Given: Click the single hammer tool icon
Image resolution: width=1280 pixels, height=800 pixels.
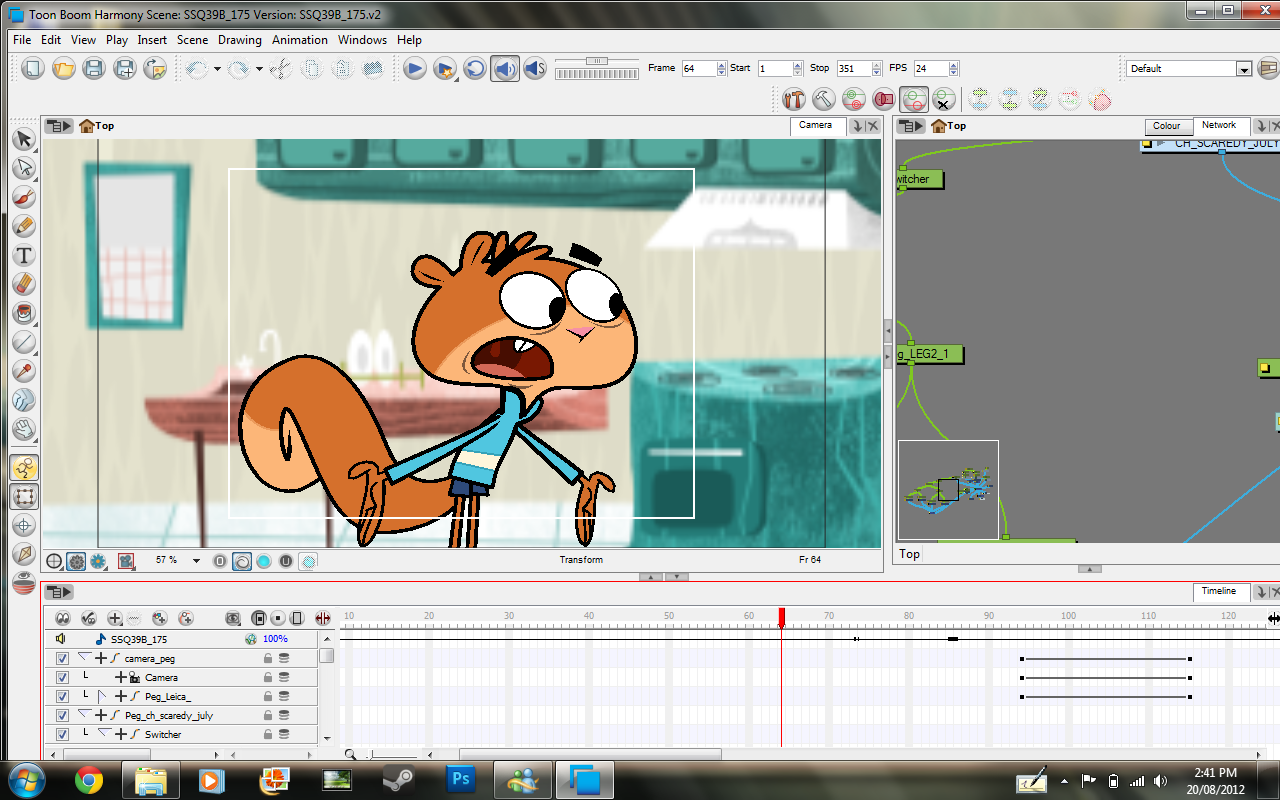Looking at the screenshot, I should coord(823,99).
